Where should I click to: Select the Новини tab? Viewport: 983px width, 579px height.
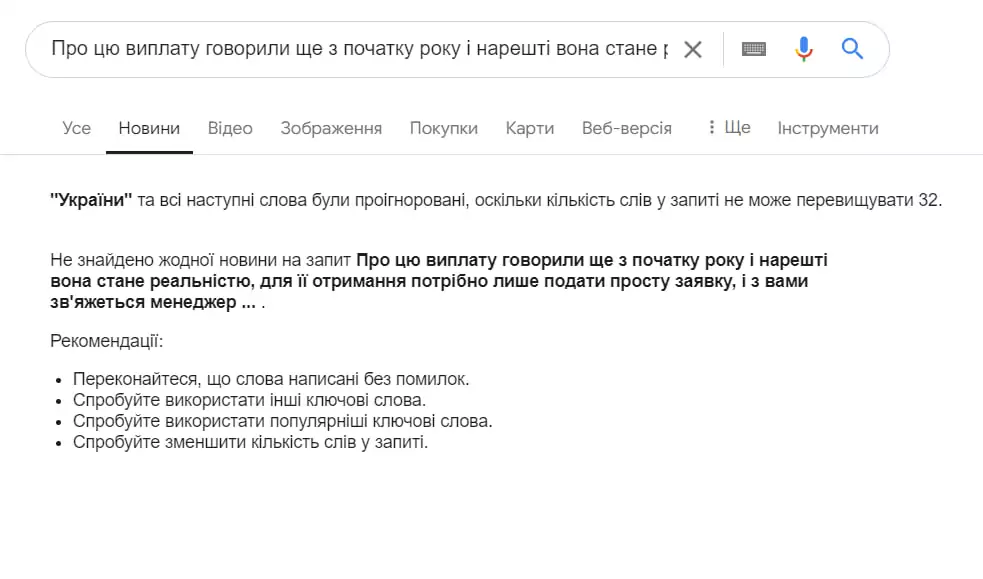click(x=149, y=128)
